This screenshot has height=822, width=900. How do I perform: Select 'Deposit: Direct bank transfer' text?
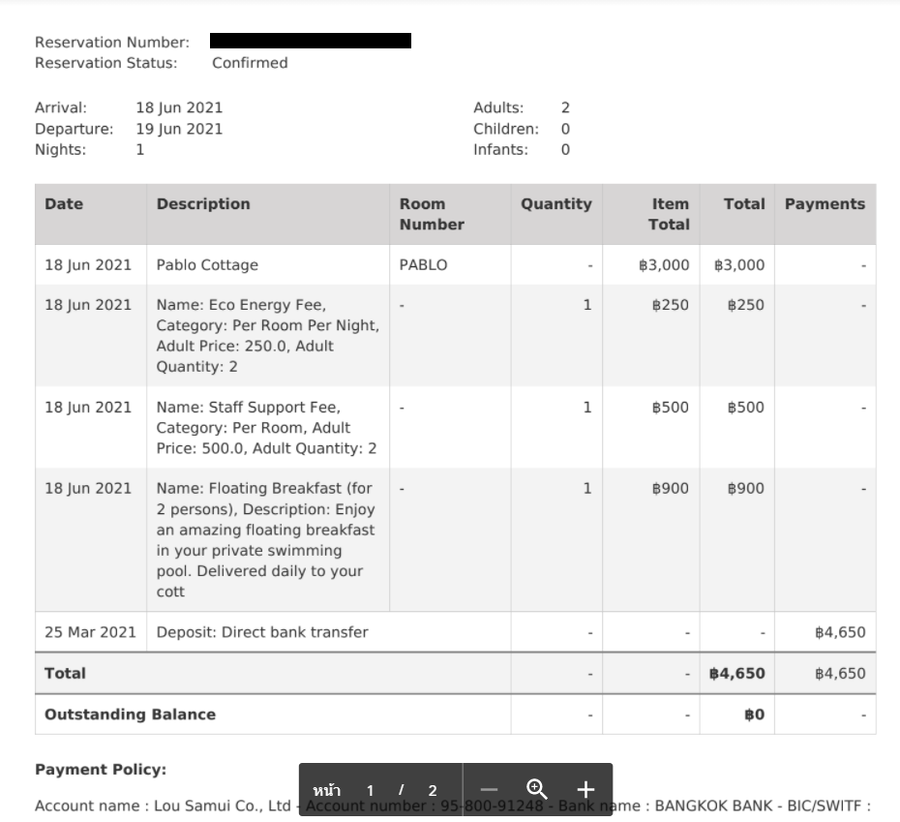click(x=262, y=633)
